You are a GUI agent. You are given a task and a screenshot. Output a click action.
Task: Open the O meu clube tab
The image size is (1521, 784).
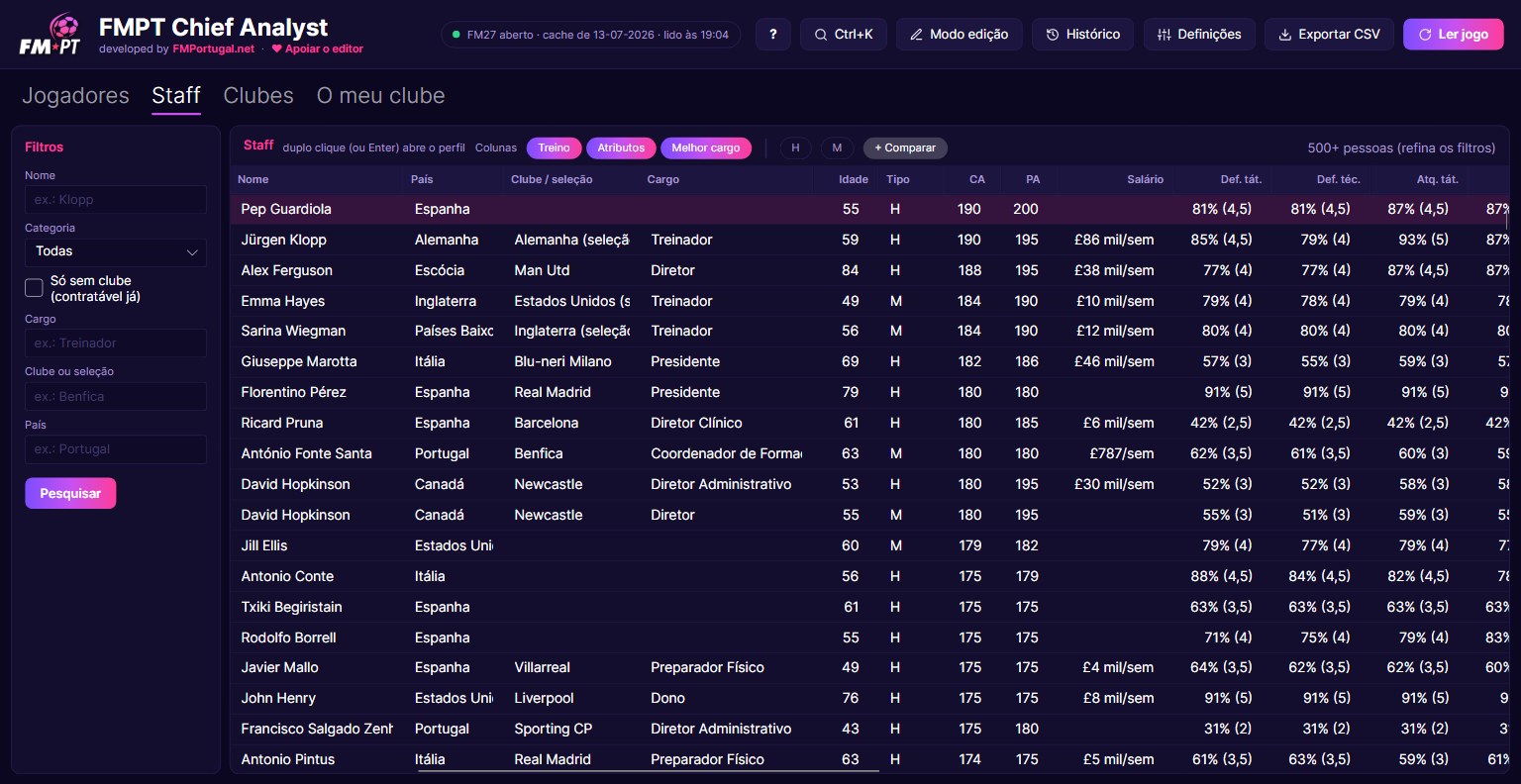pos(380,95)
